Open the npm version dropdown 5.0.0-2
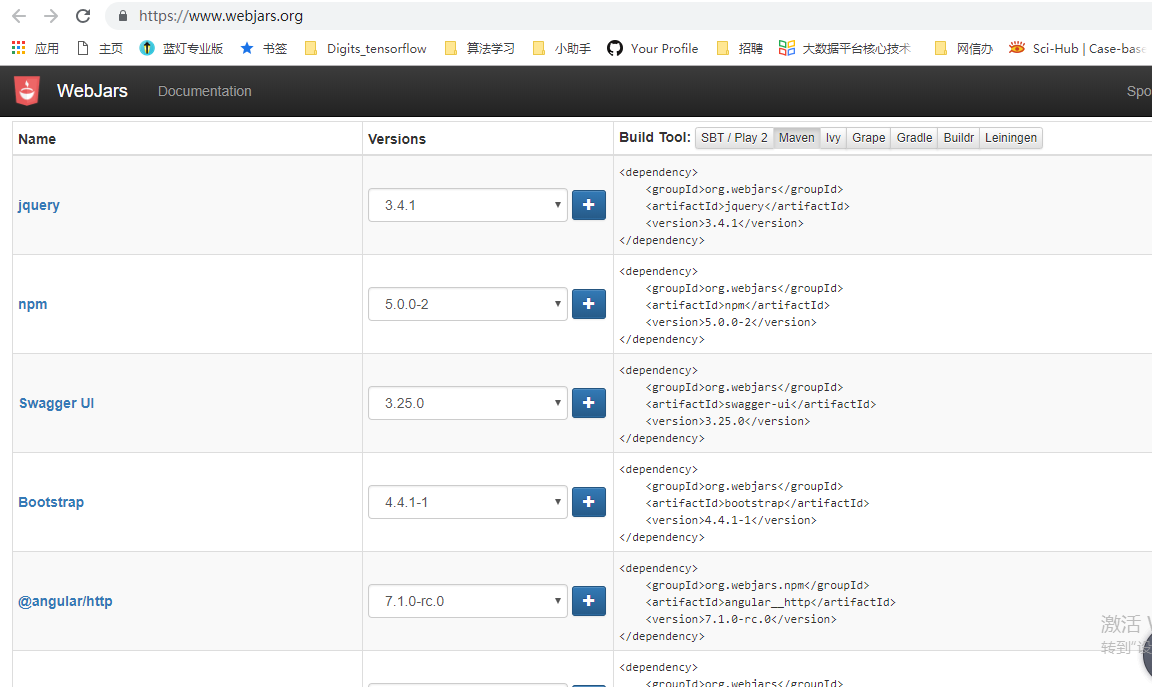This screenshot has width=1152, height=687. click(x=468, y=303)
